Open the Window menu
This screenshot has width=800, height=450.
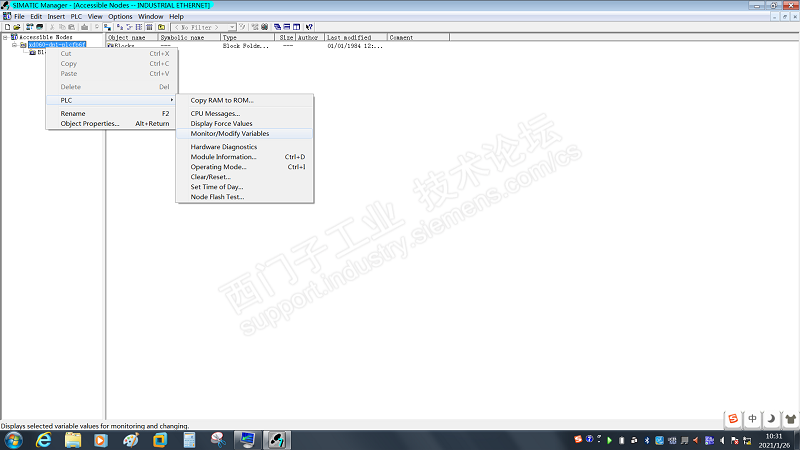point(151,16)
